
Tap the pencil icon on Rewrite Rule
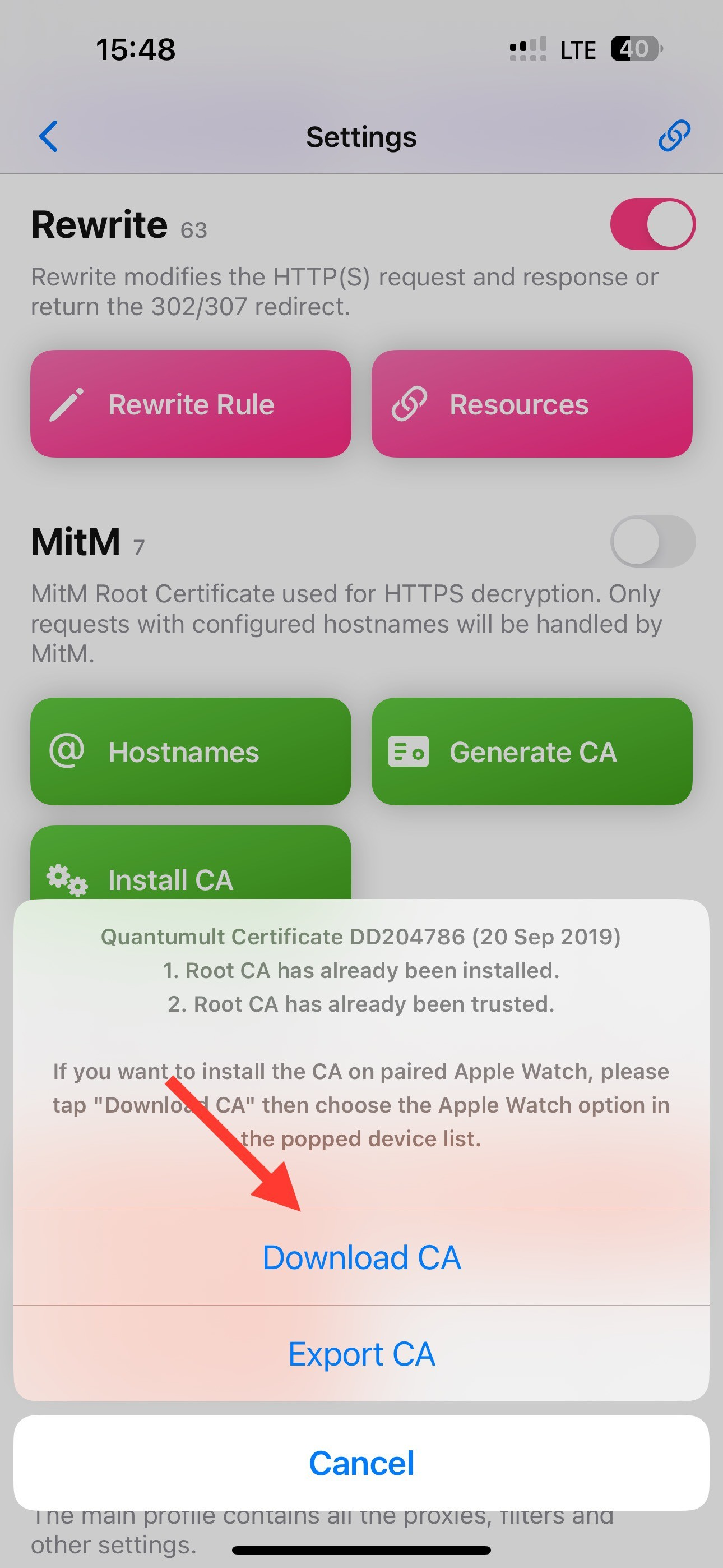(66, 404)
